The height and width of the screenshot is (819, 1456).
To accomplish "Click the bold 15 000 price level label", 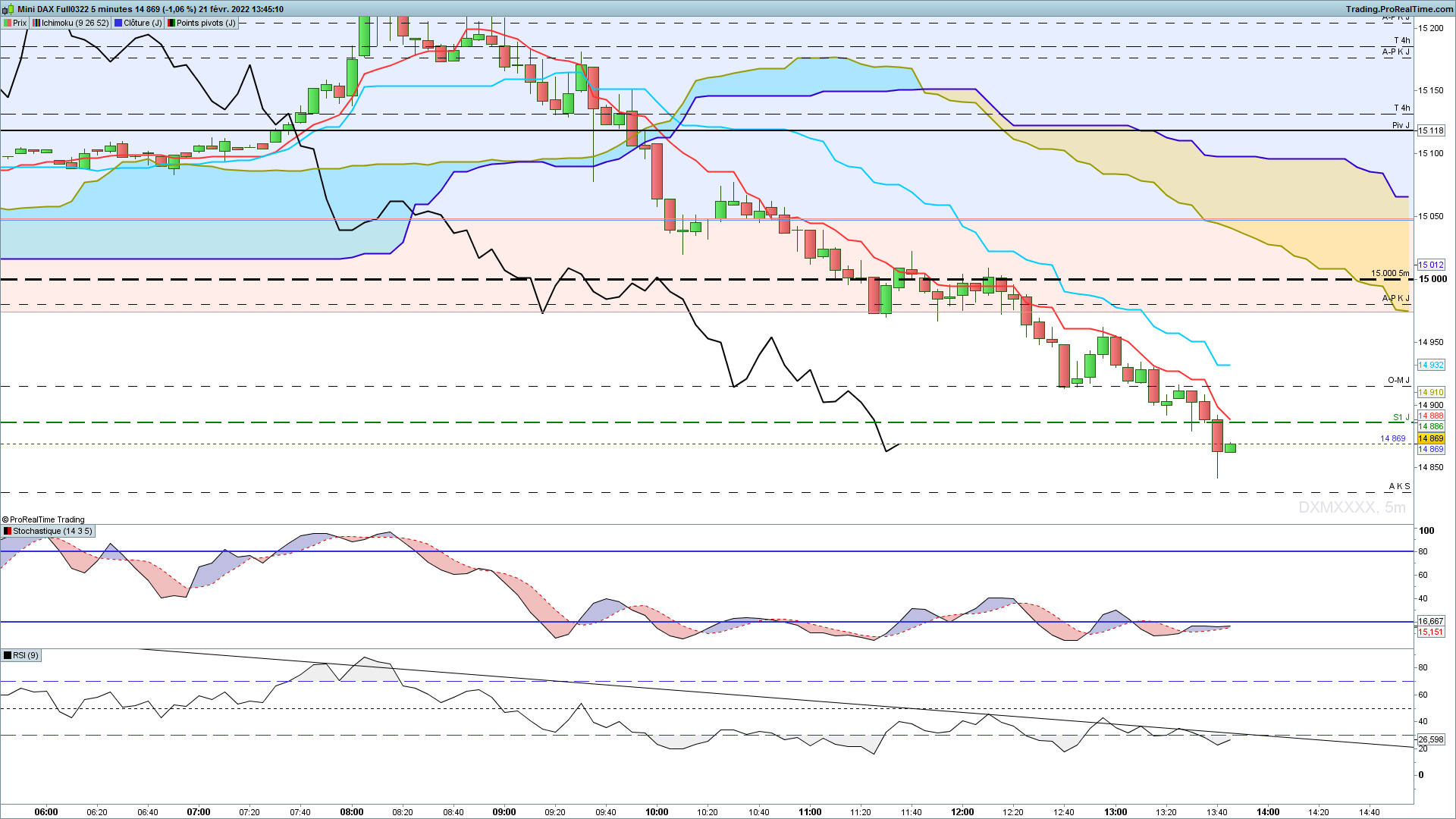I will 1432,279.
